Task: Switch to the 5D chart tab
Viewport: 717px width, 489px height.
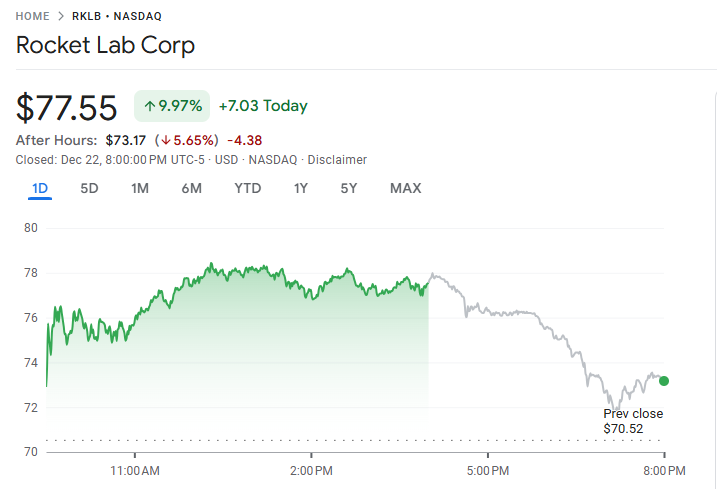Action: [89, 188]
